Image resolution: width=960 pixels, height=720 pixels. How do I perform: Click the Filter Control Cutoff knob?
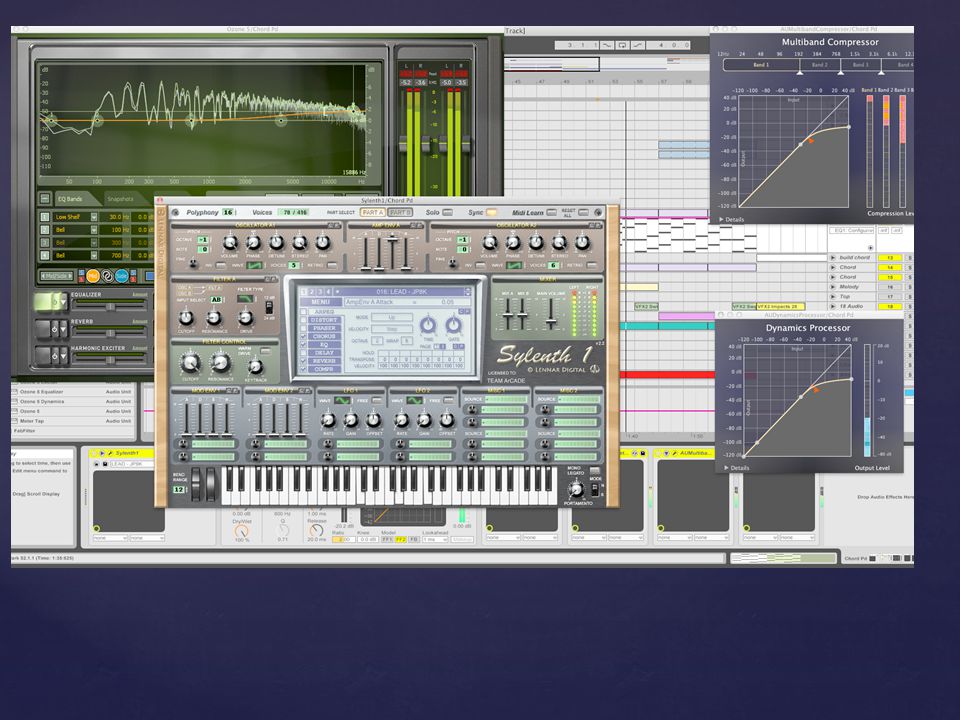[x=190, y=364]
